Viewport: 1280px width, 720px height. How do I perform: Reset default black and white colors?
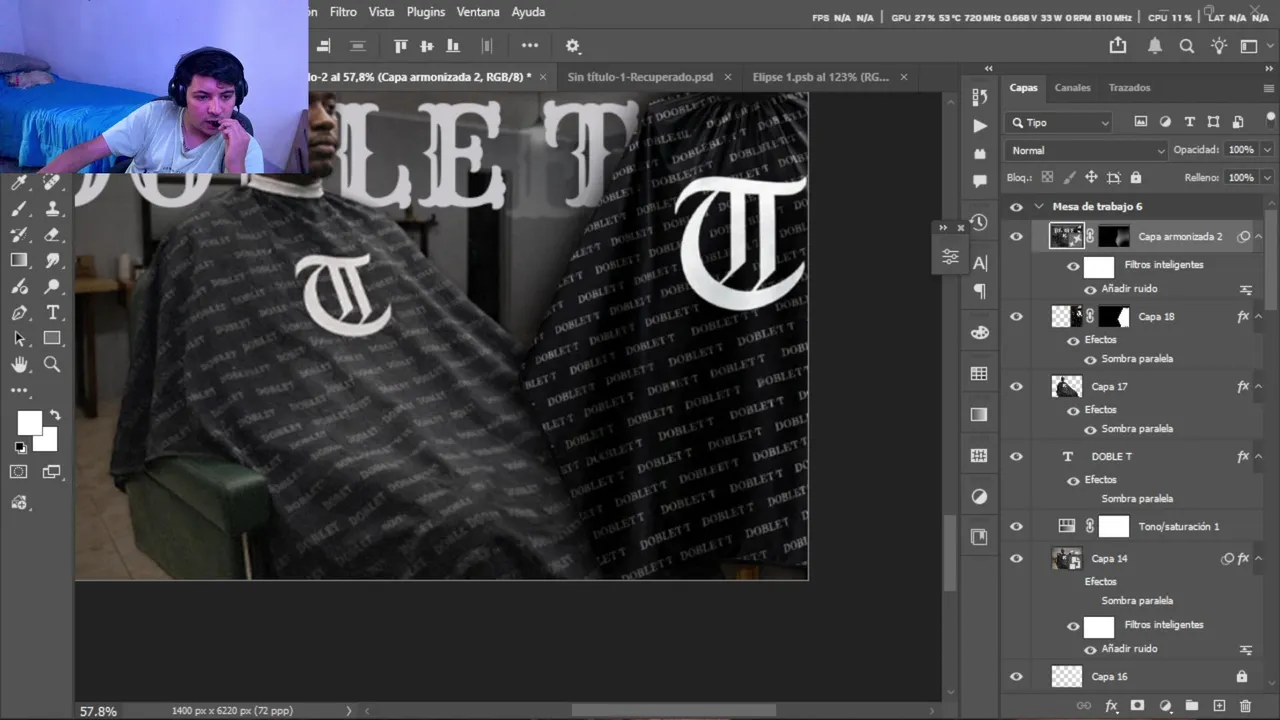pos(20,447)
